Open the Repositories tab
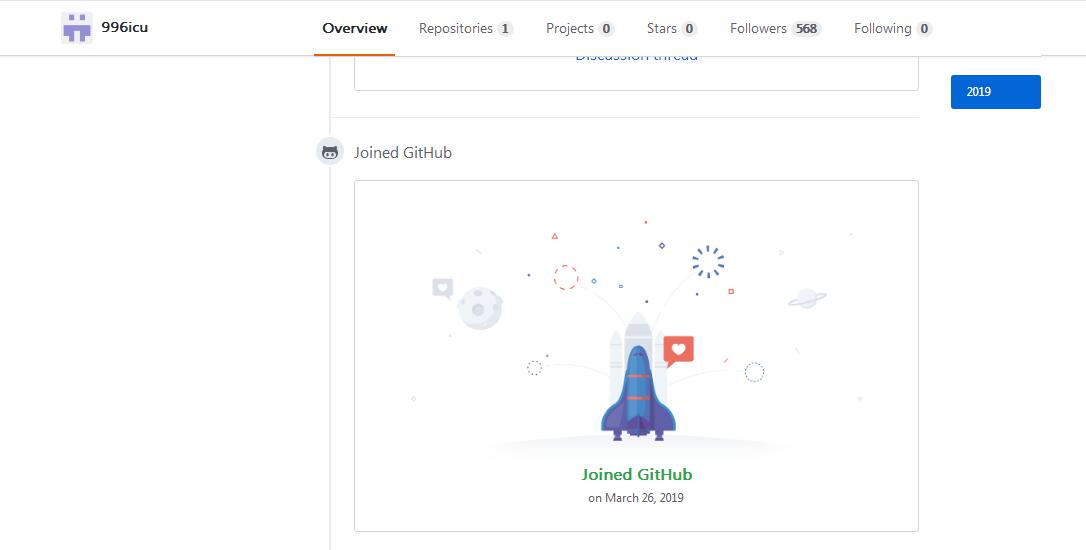Screen dimensions: 1086x550 point(465,28)
